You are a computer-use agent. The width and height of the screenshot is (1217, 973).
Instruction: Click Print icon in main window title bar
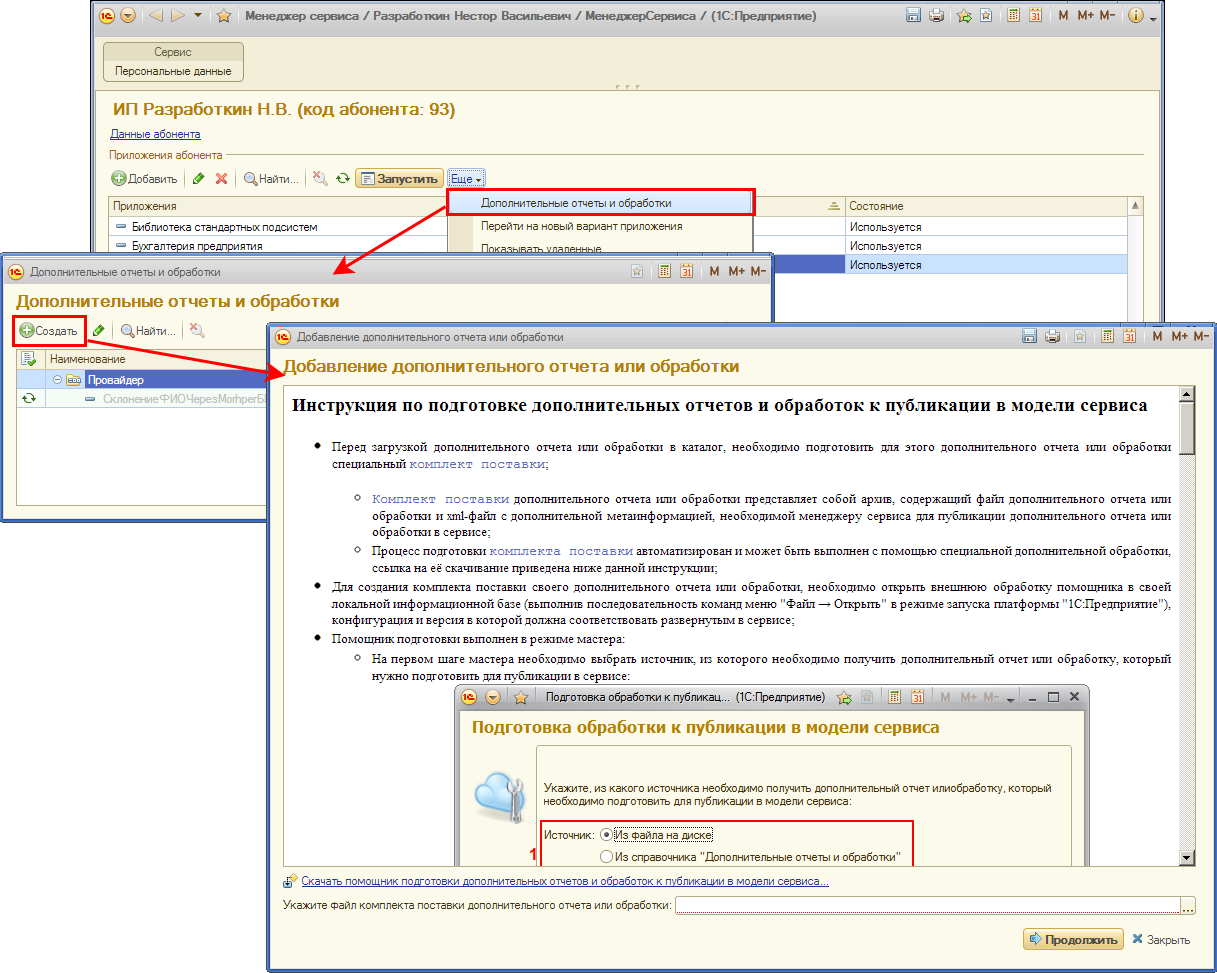pyautogui.click(x=936, y=16)
